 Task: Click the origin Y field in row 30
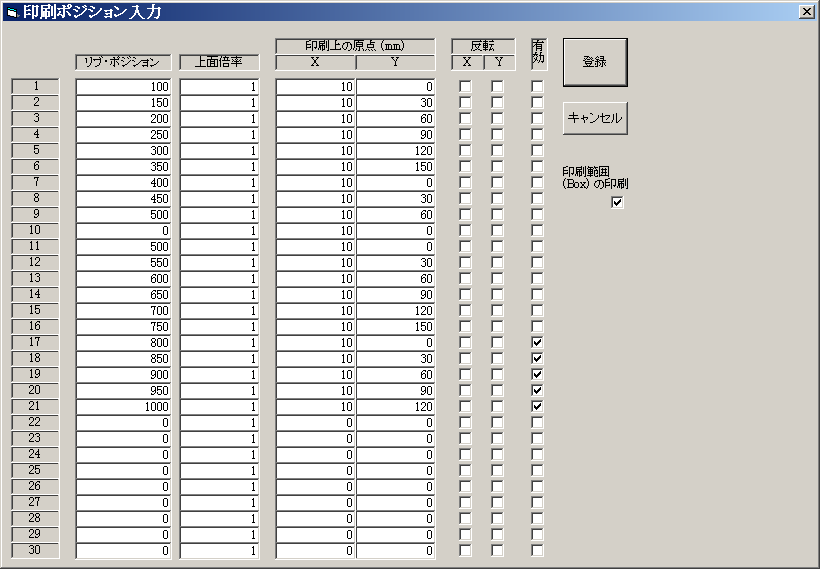coord(396,551)
